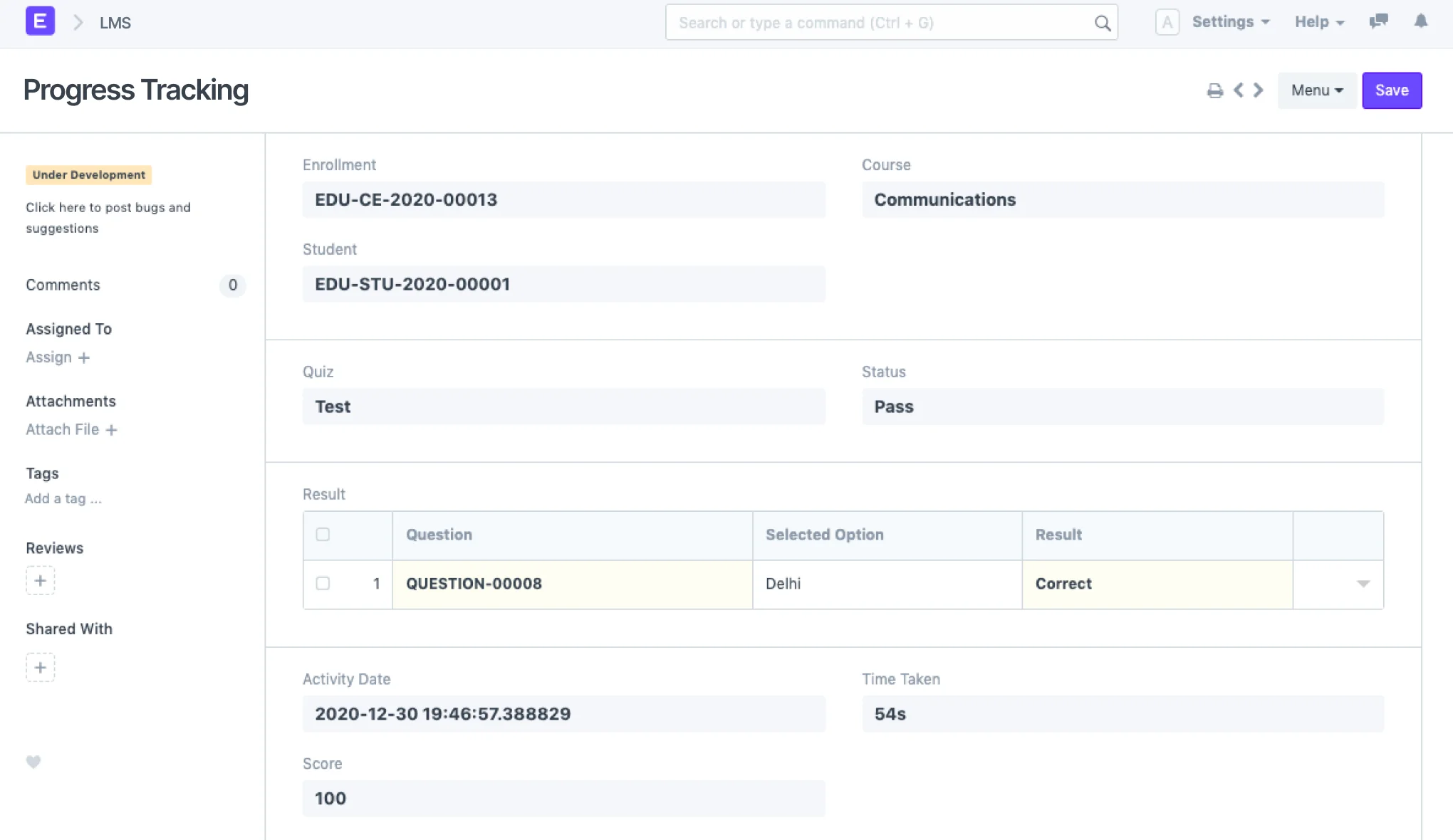Click the print icon
1453x840 pixels.
point(1215,90)
